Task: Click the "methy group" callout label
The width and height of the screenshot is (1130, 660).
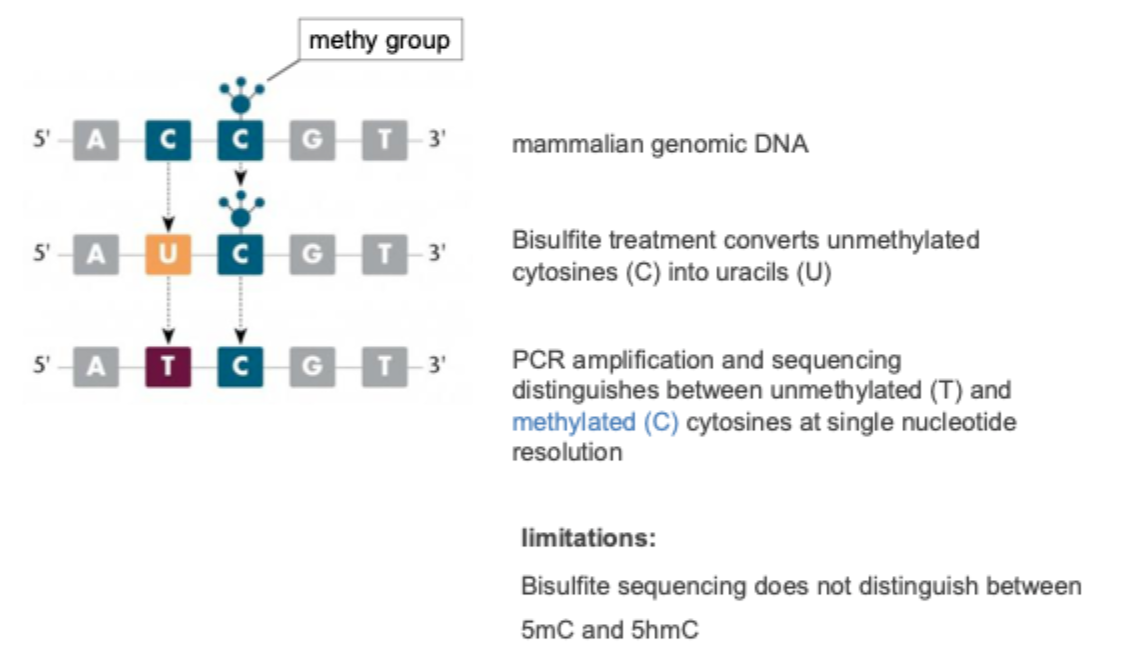Action: tap(379, 41)
